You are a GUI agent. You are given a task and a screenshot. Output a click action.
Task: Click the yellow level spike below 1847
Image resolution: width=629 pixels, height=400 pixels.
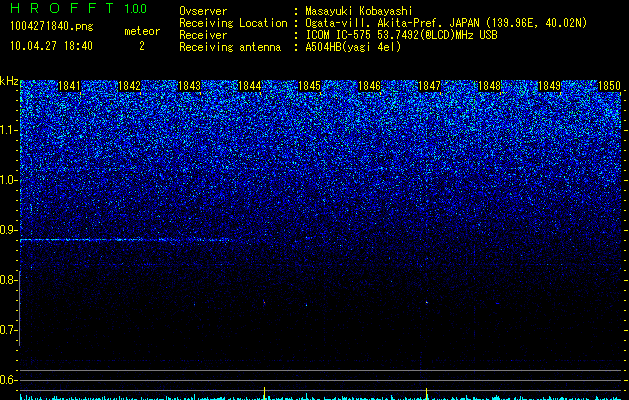(x=426, y=394)
